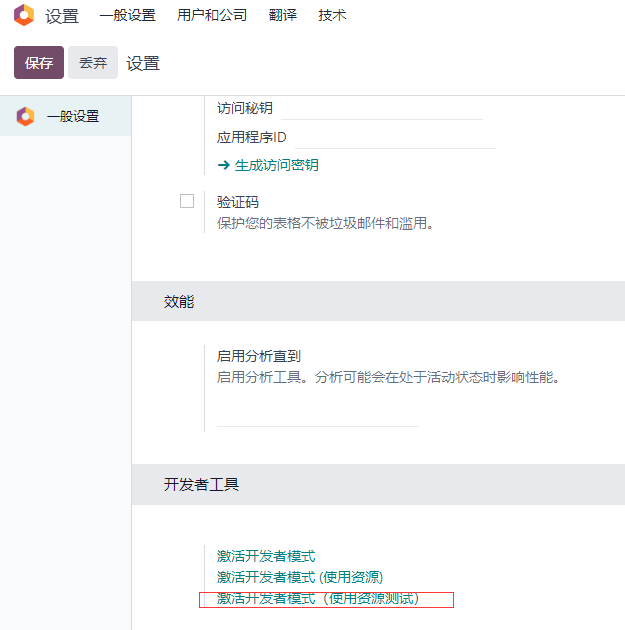Screen dimensions: 625x630
Task: Click the 访问秘钥 input field
Action: (382, 109)
